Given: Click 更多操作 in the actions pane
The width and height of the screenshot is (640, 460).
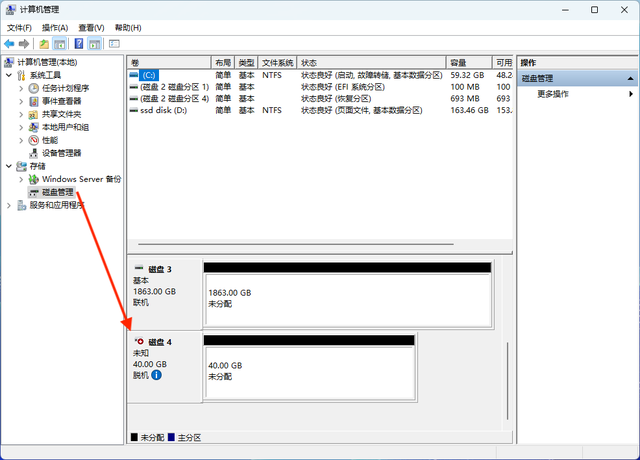Looking at the screenshot, I should coord(553,94).
